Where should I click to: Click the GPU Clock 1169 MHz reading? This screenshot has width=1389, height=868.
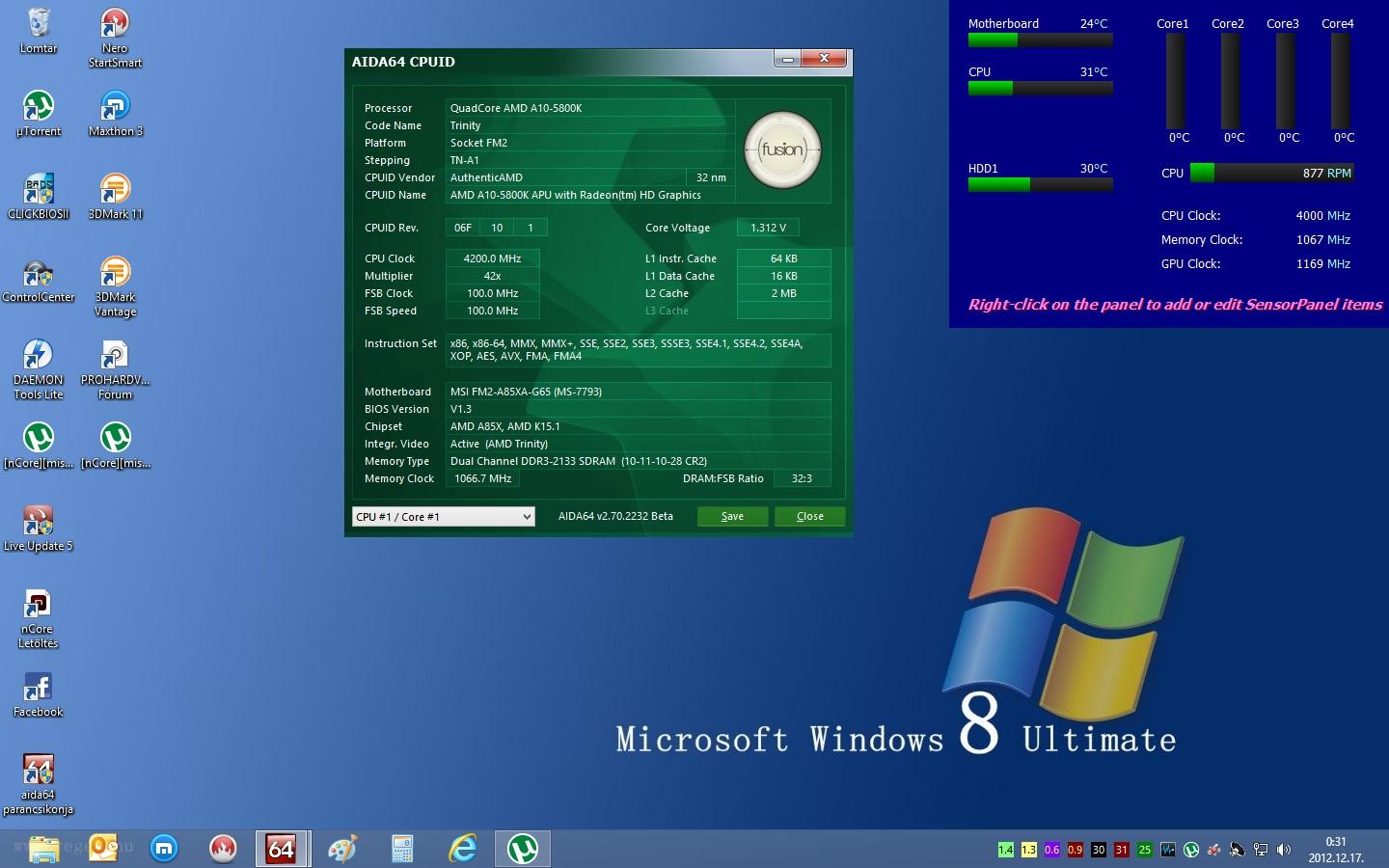pyautogui.click(x=1322, y=263)
